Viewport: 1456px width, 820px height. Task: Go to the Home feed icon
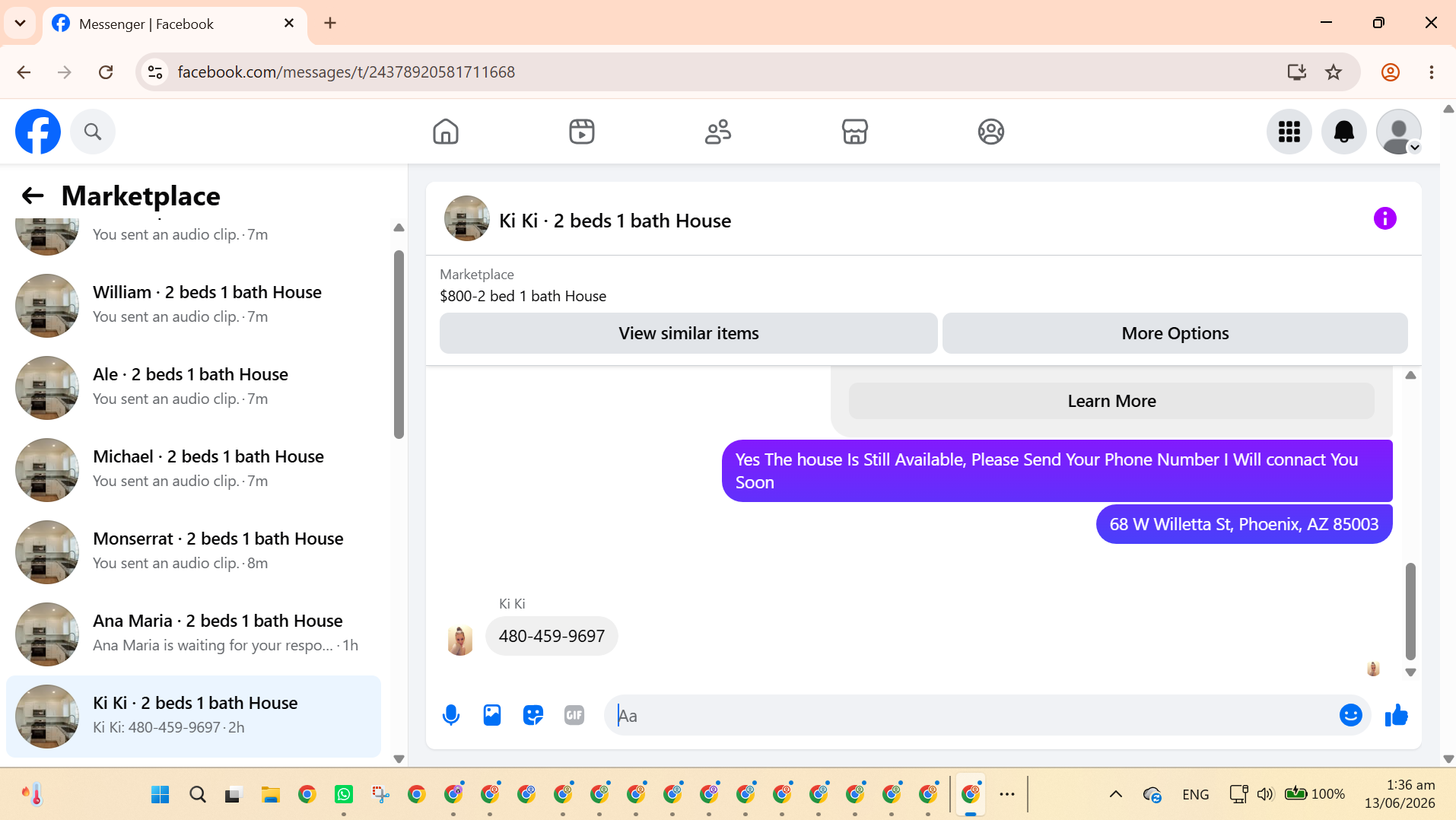(x=446, y=132)
